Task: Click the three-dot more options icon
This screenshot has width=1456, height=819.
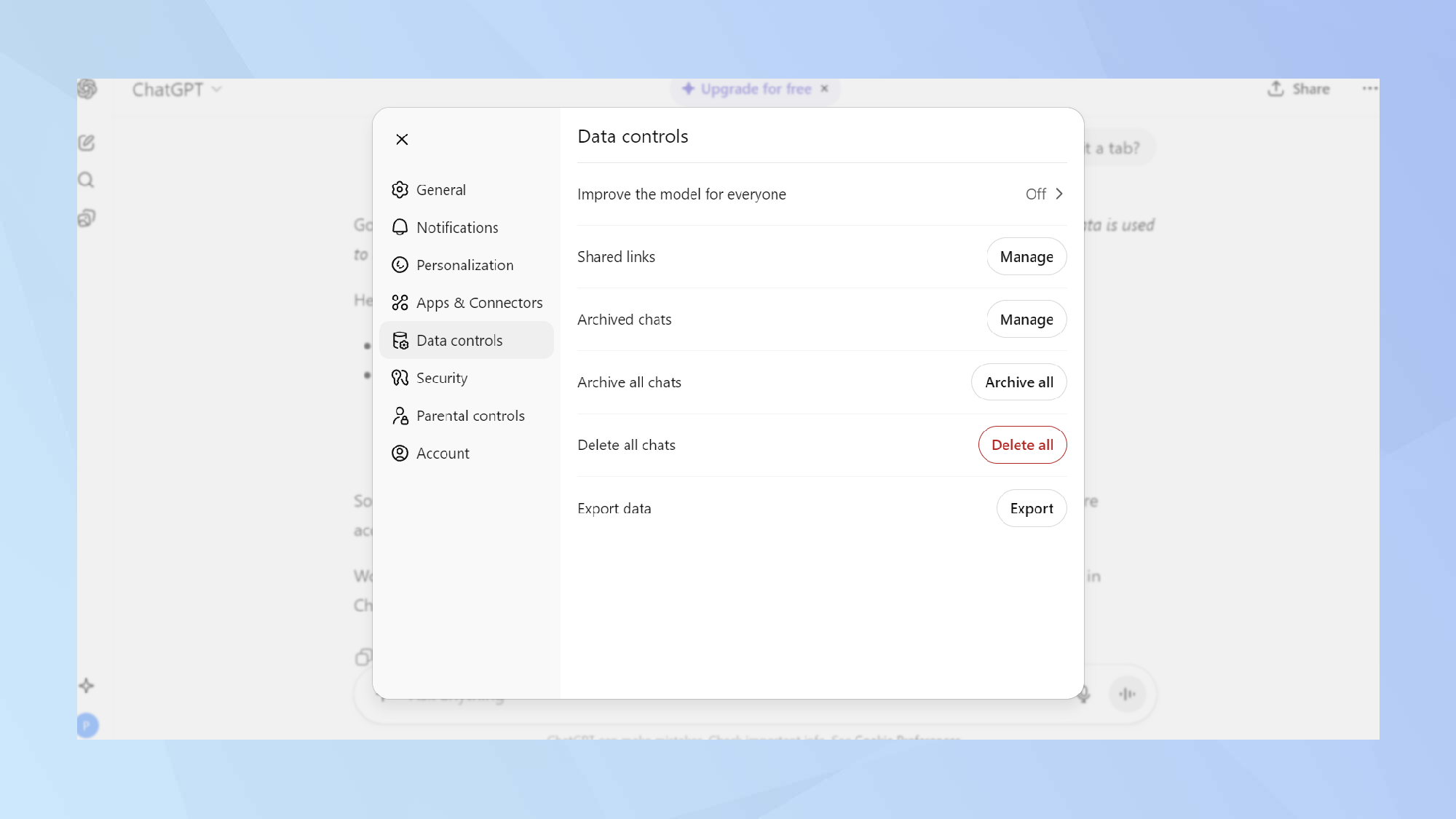Action: (1369, 89)
